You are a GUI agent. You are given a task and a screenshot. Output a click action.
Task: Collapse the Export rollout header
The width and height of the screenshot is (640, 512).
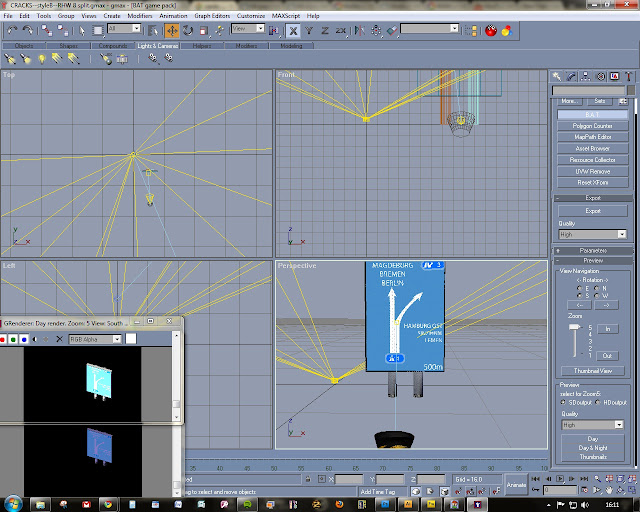click(593, 198)
